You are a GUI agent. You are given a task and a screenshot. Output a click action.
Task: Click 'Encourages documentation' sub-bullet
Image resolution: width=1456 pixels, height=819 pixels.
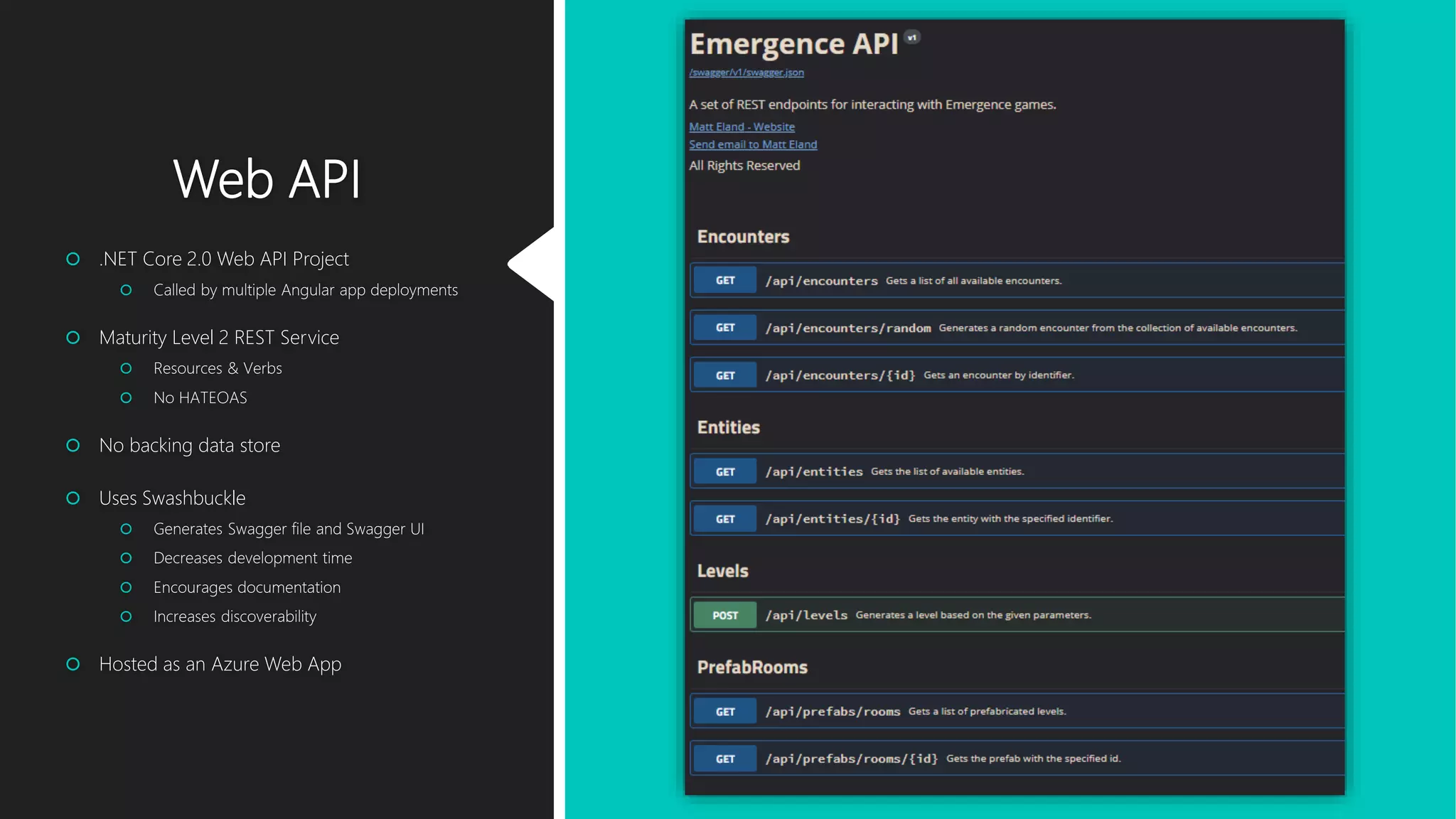click(x=247, y=587)
